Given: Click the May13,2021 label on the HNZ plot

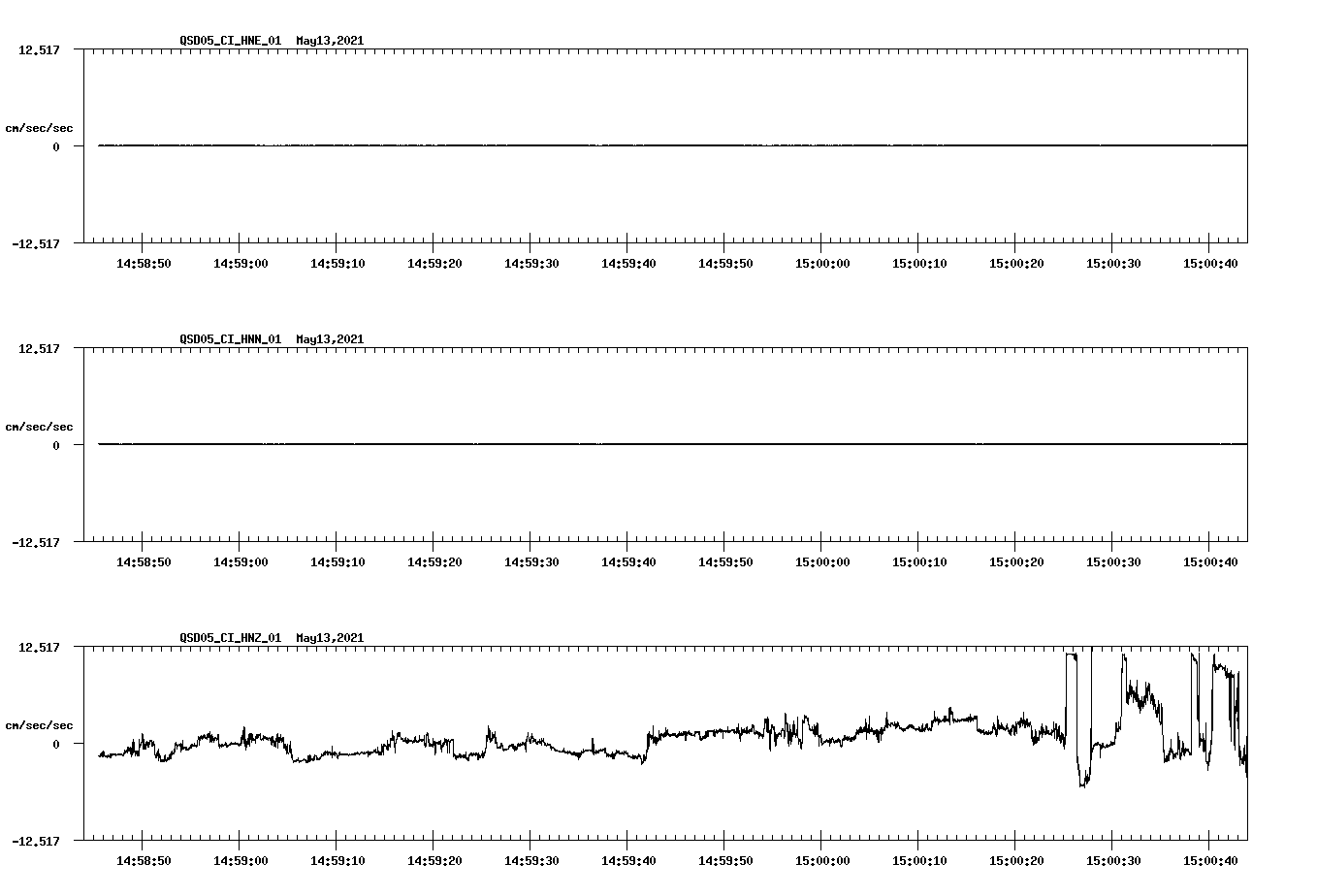Looking at the screenshot, I should click(x=329, y=638).
